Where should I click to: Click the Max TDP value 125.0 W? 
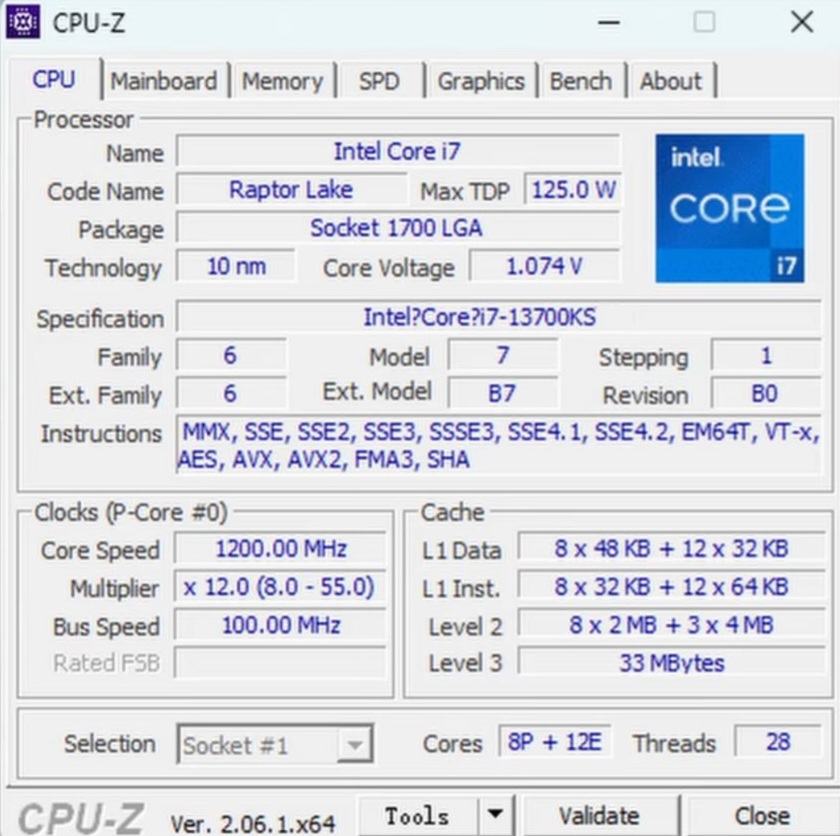point(573,190)
